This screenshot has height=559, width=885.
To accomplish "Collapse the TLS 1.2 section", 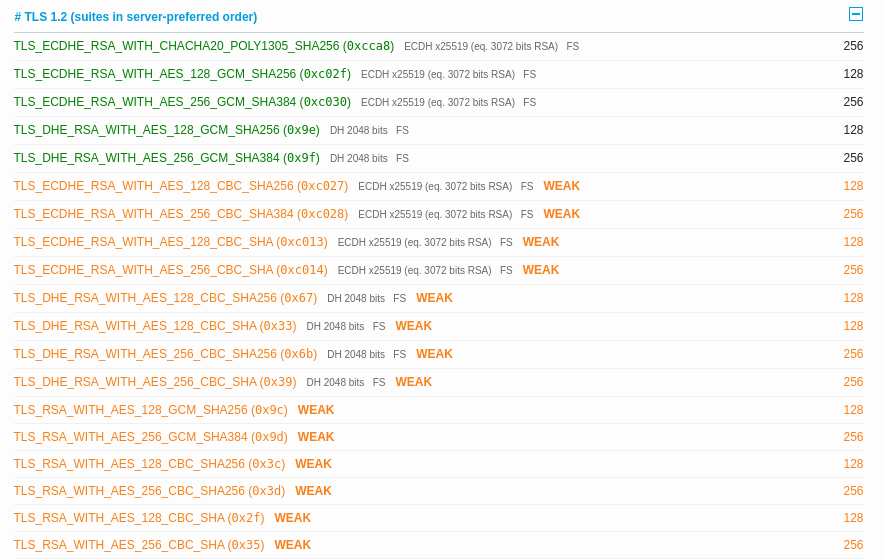I will (x=855, y=14).
